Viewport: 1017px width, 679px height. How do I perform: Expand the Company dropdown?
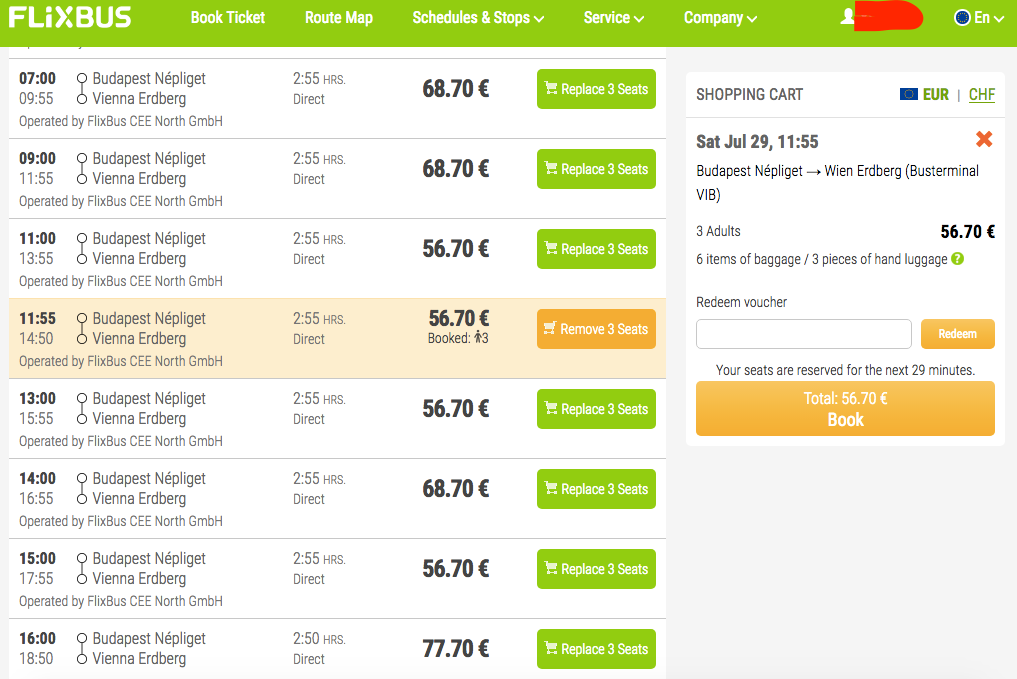(x=720, y=18)
